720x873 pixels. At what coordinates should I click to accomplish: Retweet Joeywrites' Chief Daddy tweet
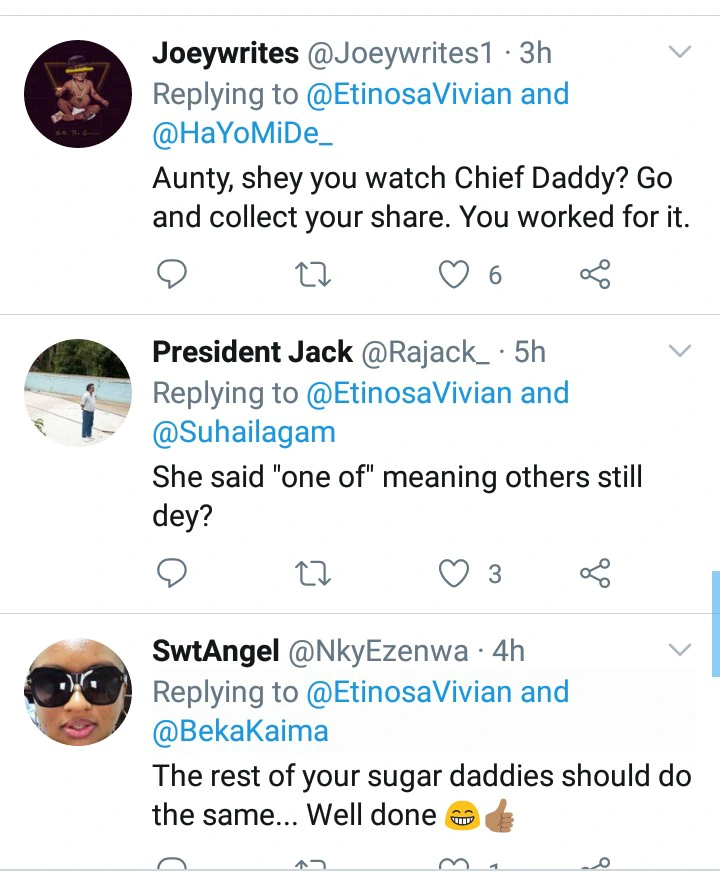pyautogui.click(x=313, y=275)
